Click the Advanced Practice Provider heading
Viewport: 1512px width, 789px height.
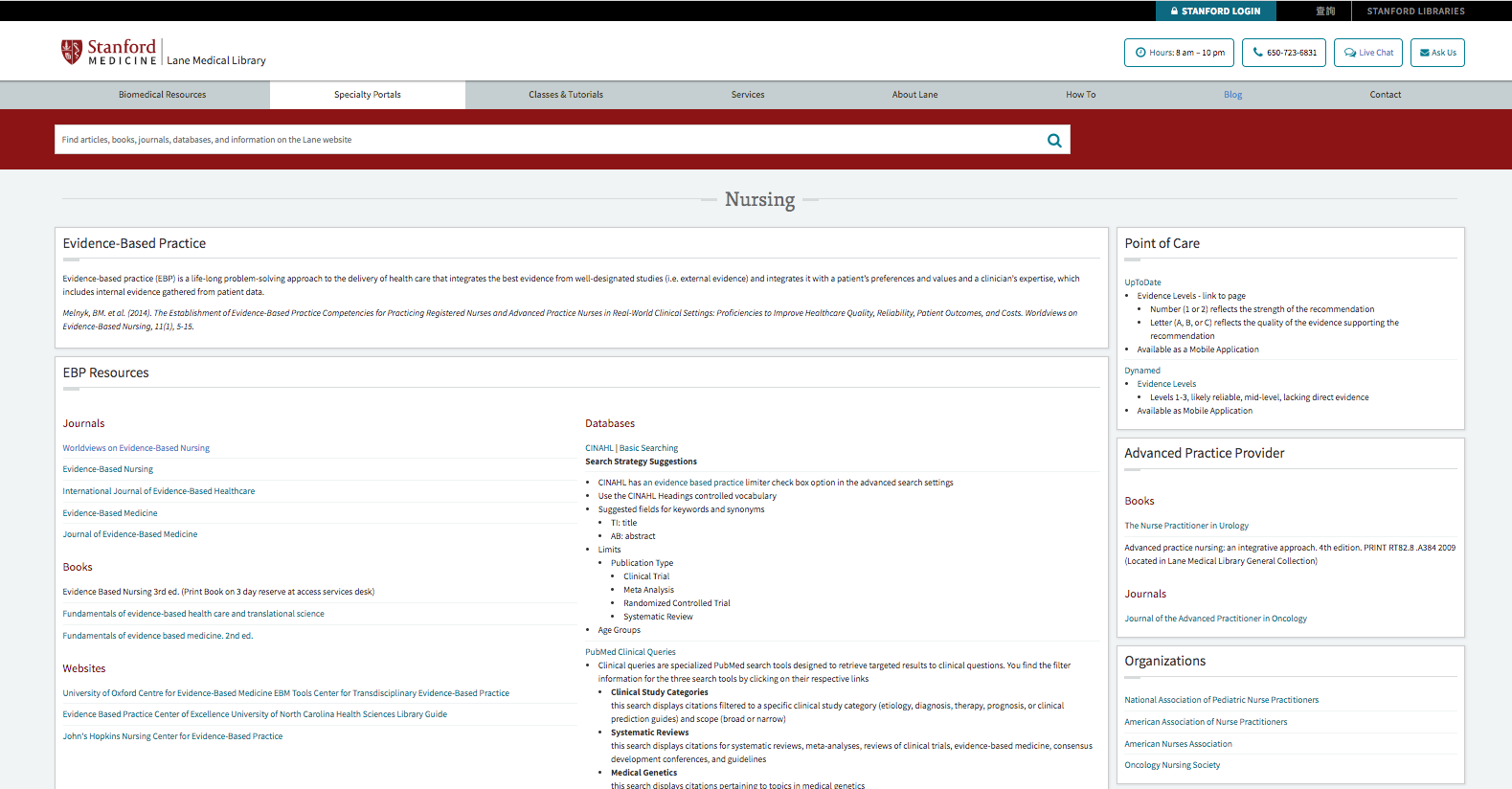point(1205,454)
